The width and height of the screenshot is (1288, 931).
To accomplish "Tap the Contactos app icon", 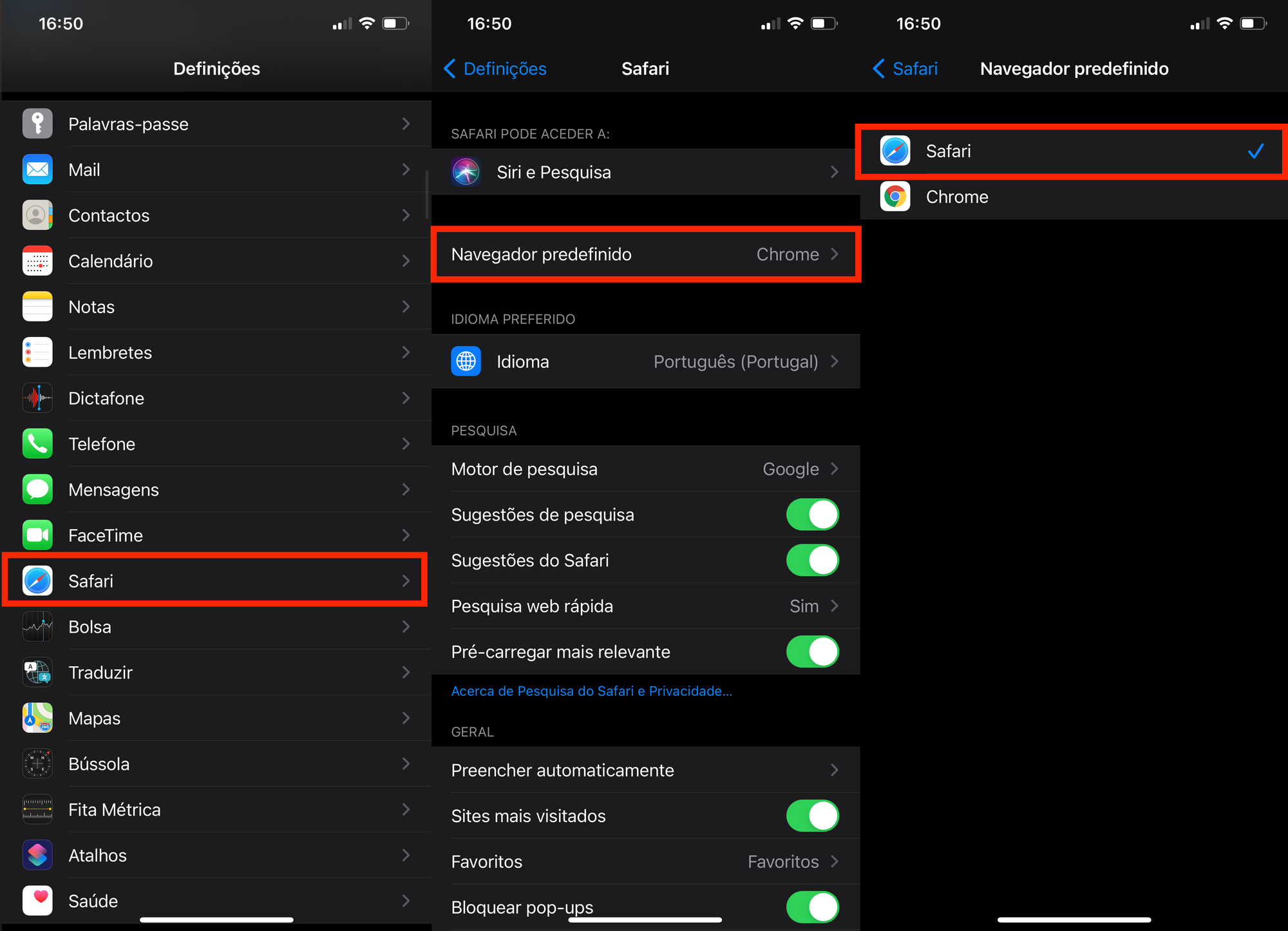I will (37, 215).
